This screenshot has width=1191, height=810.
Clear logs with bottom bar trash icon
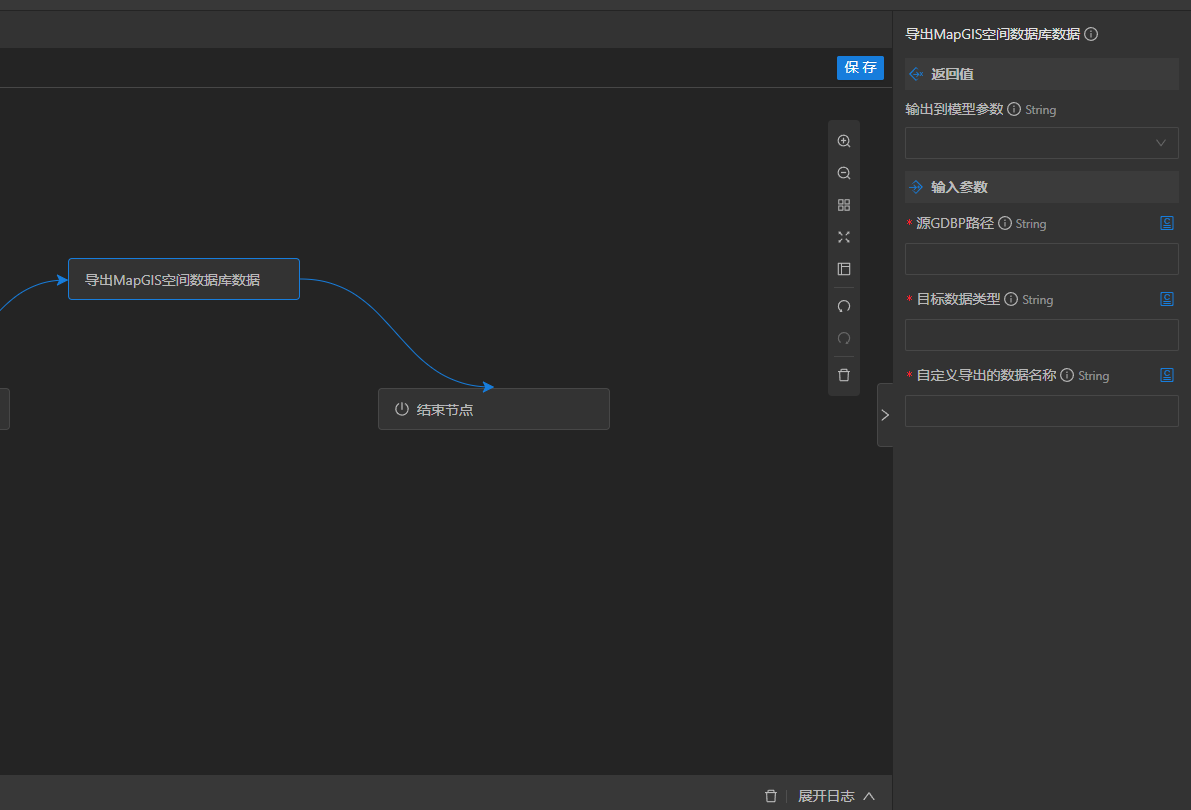click(x=770, y=796)
